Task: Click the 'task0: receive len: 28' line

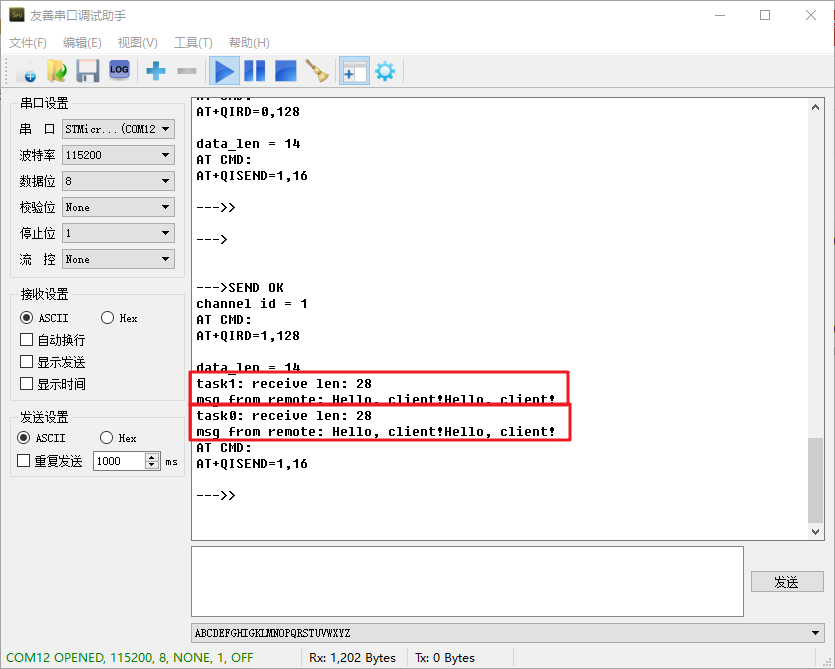Action: (x=284, y=415)
